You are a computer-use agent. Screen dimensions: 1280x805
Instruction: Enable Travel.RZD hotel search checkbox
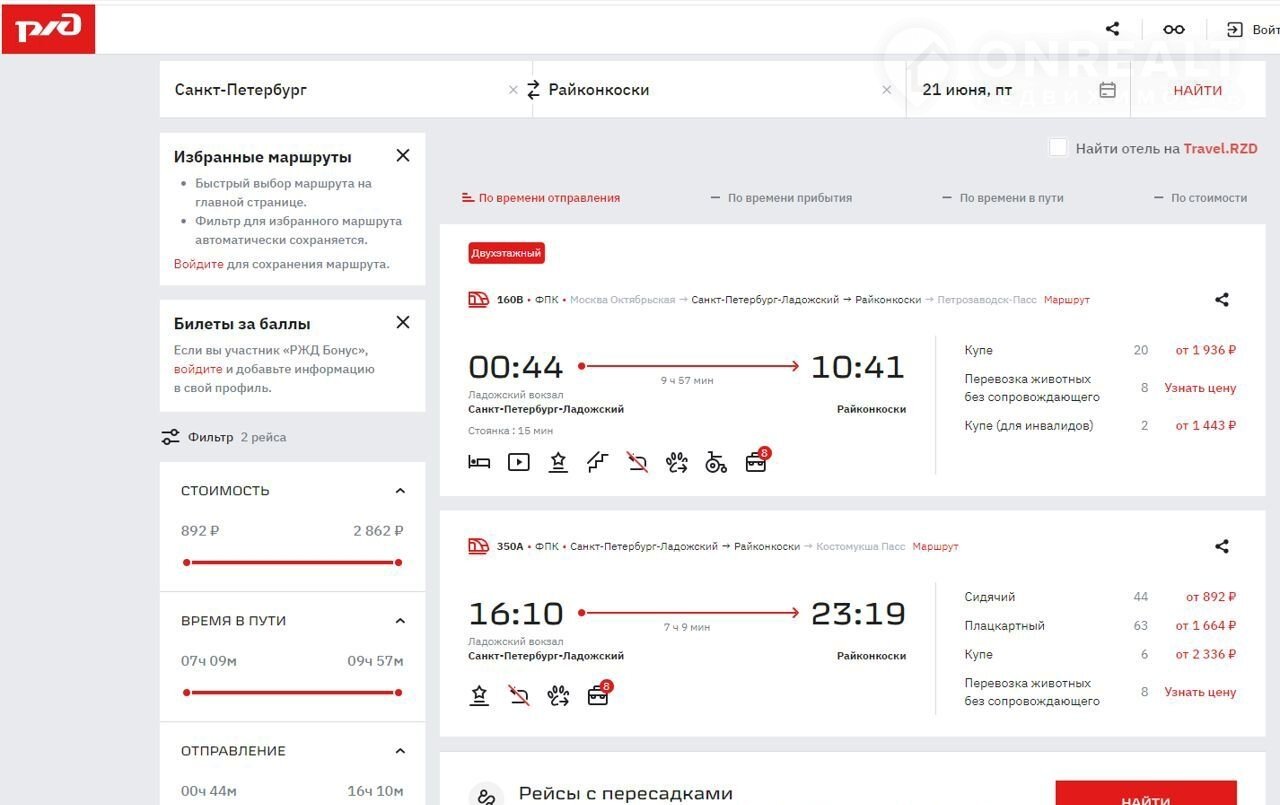[1057, 148]
